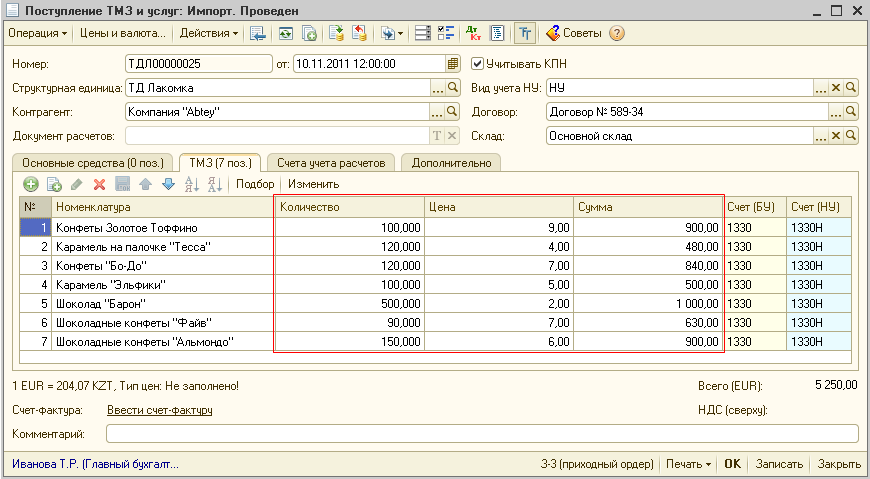Open the Печать dropdown in bottom bar
Image resolution: width=870 pixels, height=479 pixels.
coord(687,464)
